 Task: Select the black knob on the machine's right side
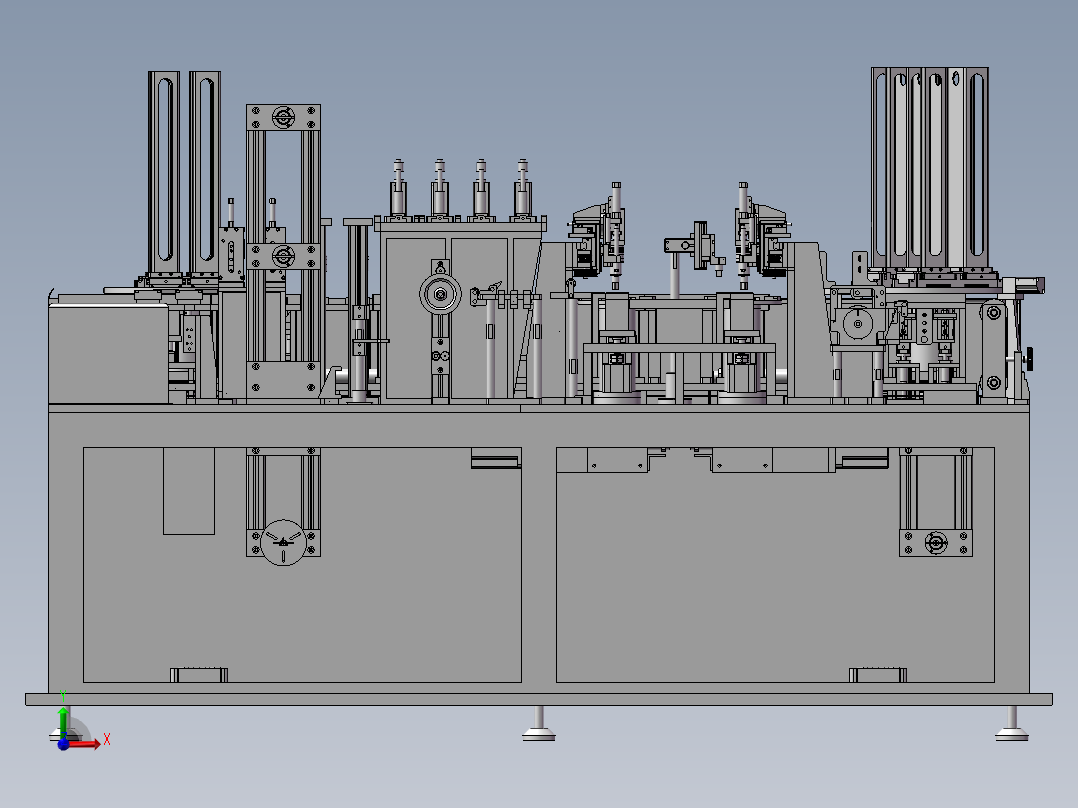(1030, 358)
